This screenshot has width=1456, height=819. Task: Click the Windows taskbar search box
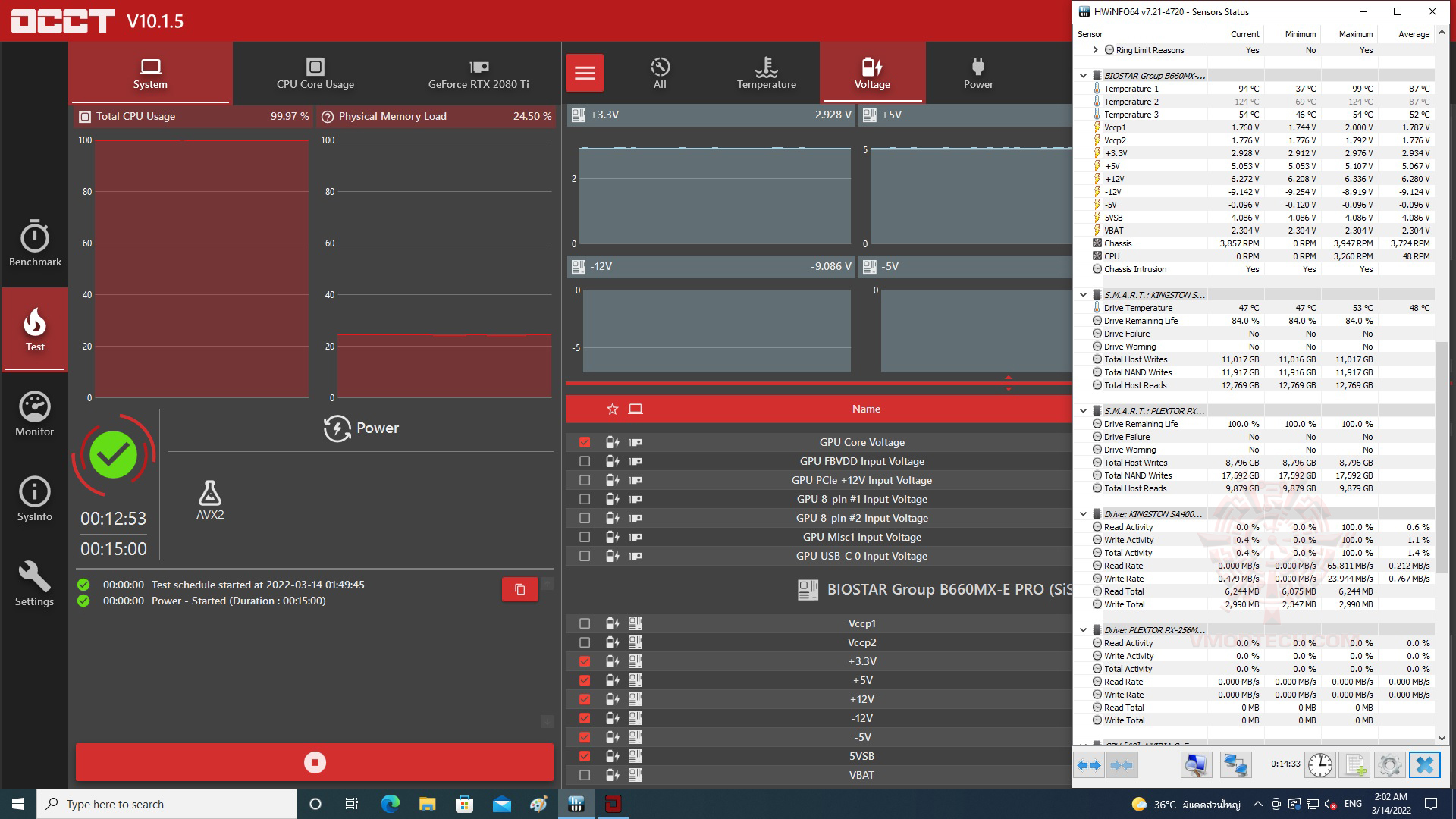[x=167, y=804]
